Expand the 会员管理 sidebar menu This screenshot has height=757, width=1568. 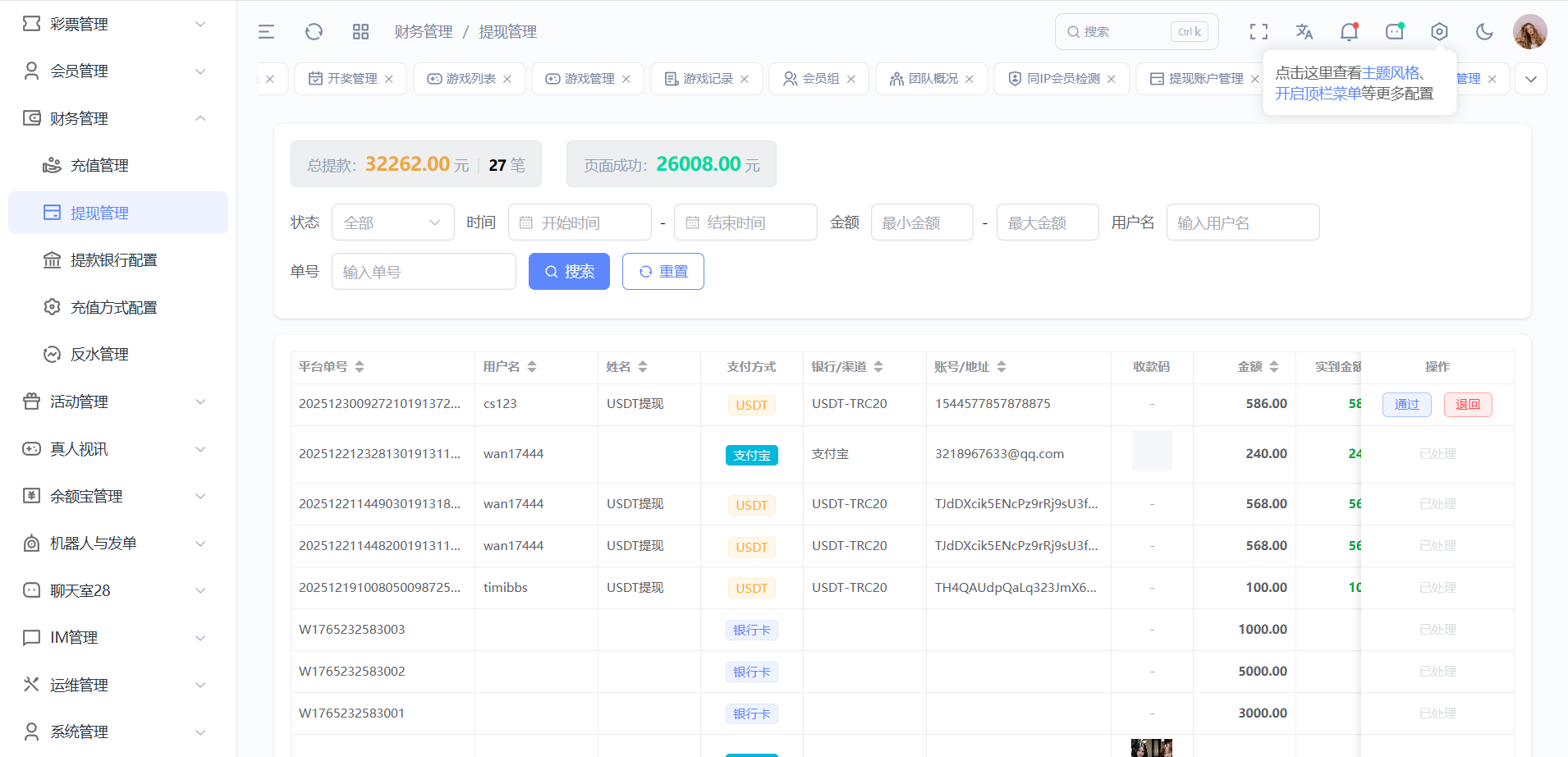[x=115, y=71]
